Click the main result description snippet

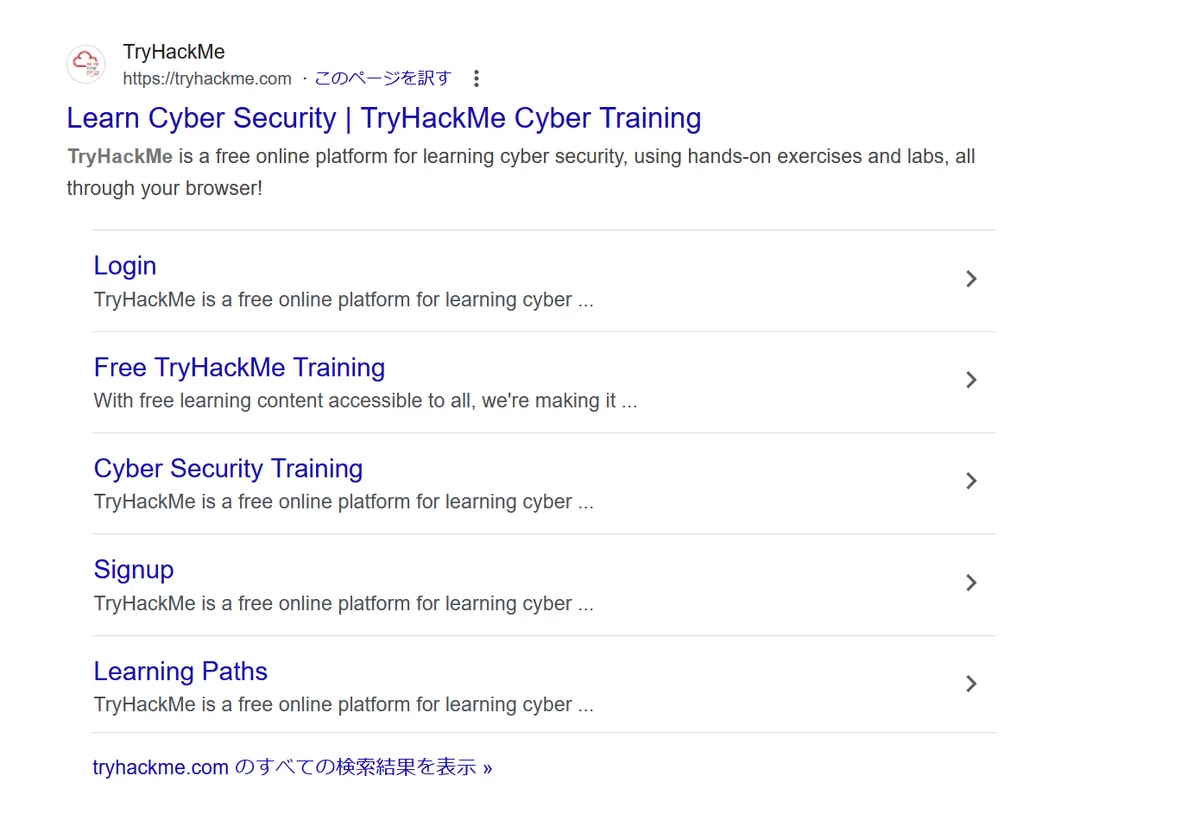521,172
